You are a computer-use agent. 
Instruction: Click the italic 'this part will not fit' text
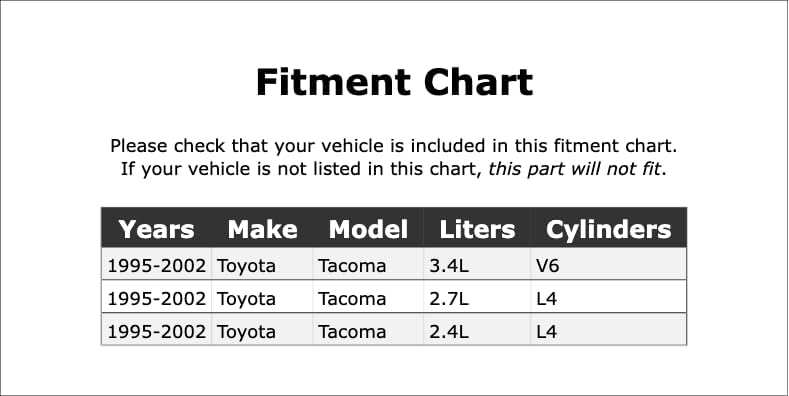tap(574, 169)
